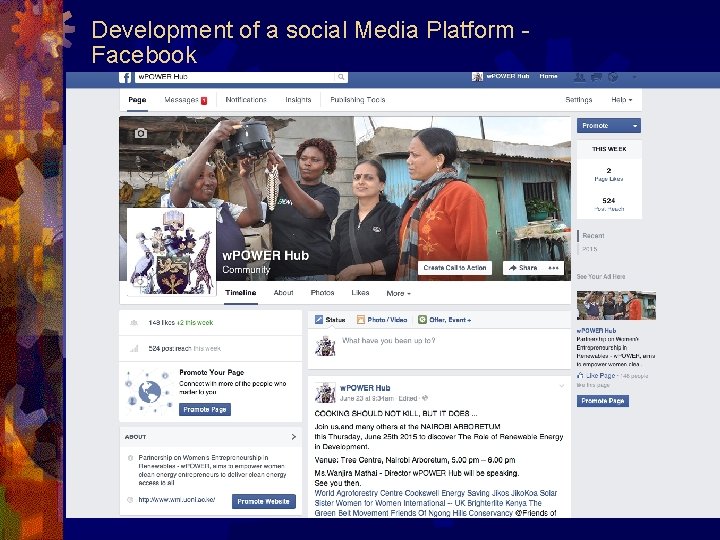Expand the ABOUT section chevron
The image size is (720, 540).
(294, 437)
